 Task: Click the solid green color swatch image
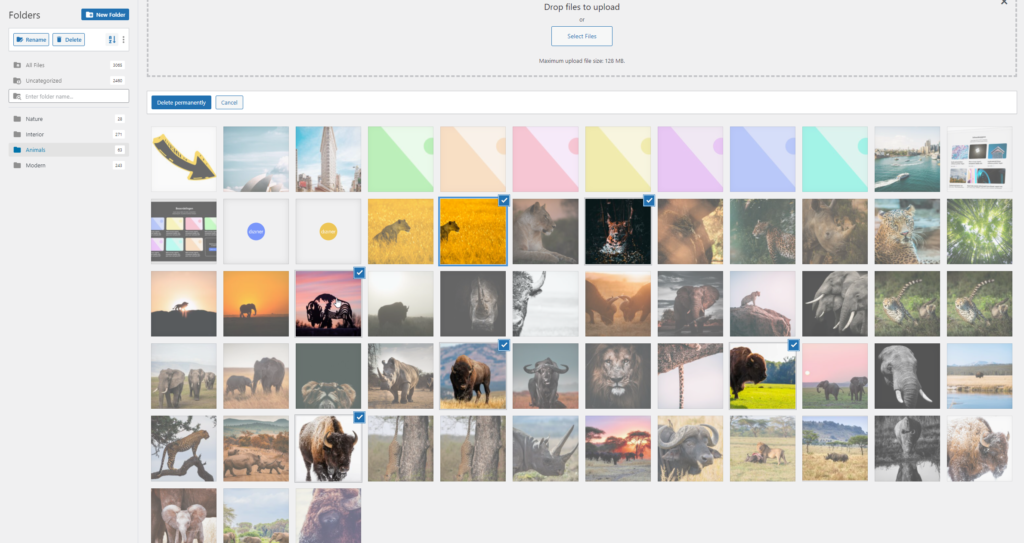(x=400, y=158)
